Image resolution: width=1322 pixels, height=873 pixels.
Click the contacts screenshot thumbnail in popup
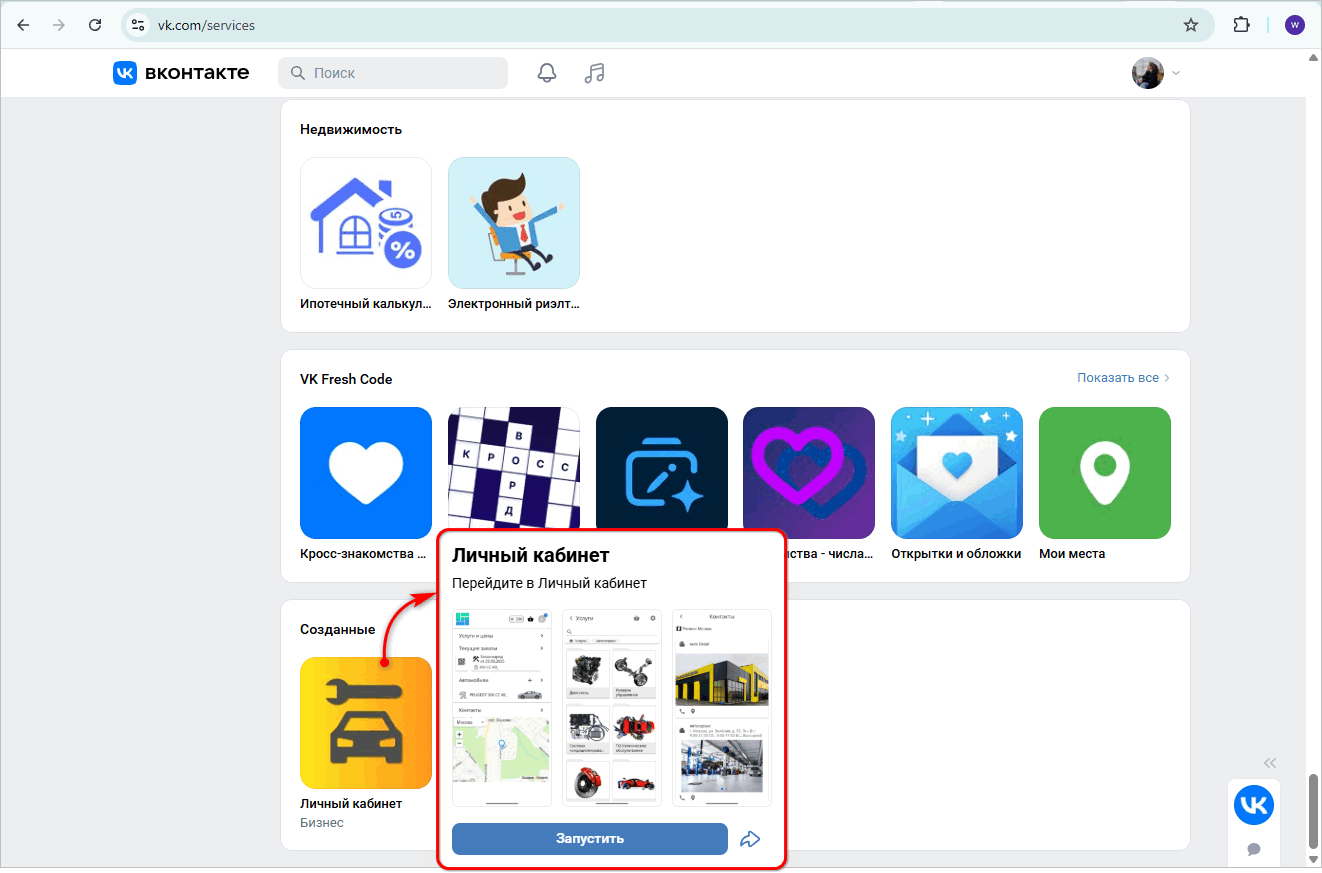(721, 707)
